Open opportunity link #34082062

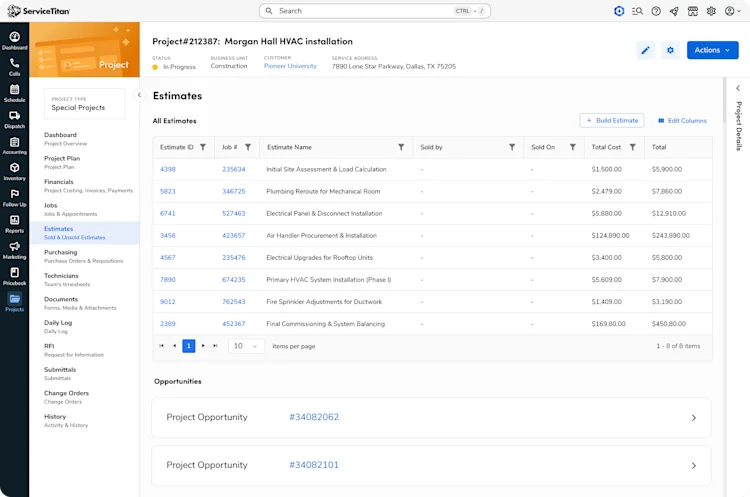[x=314, y=417]
